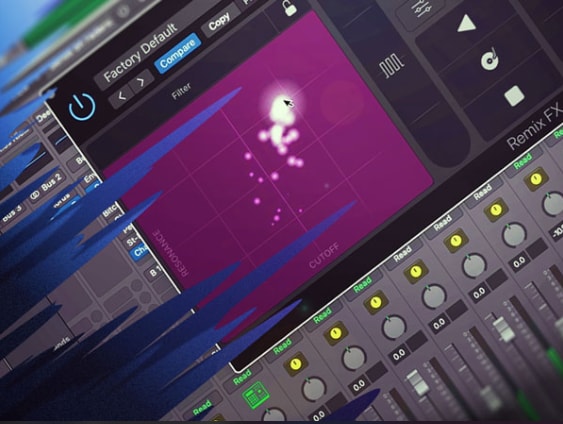Toggle the padlock above the Filter pad
The width and height of the screenshot is (563, 424).
pyautogui.click(x=289, y=8)
